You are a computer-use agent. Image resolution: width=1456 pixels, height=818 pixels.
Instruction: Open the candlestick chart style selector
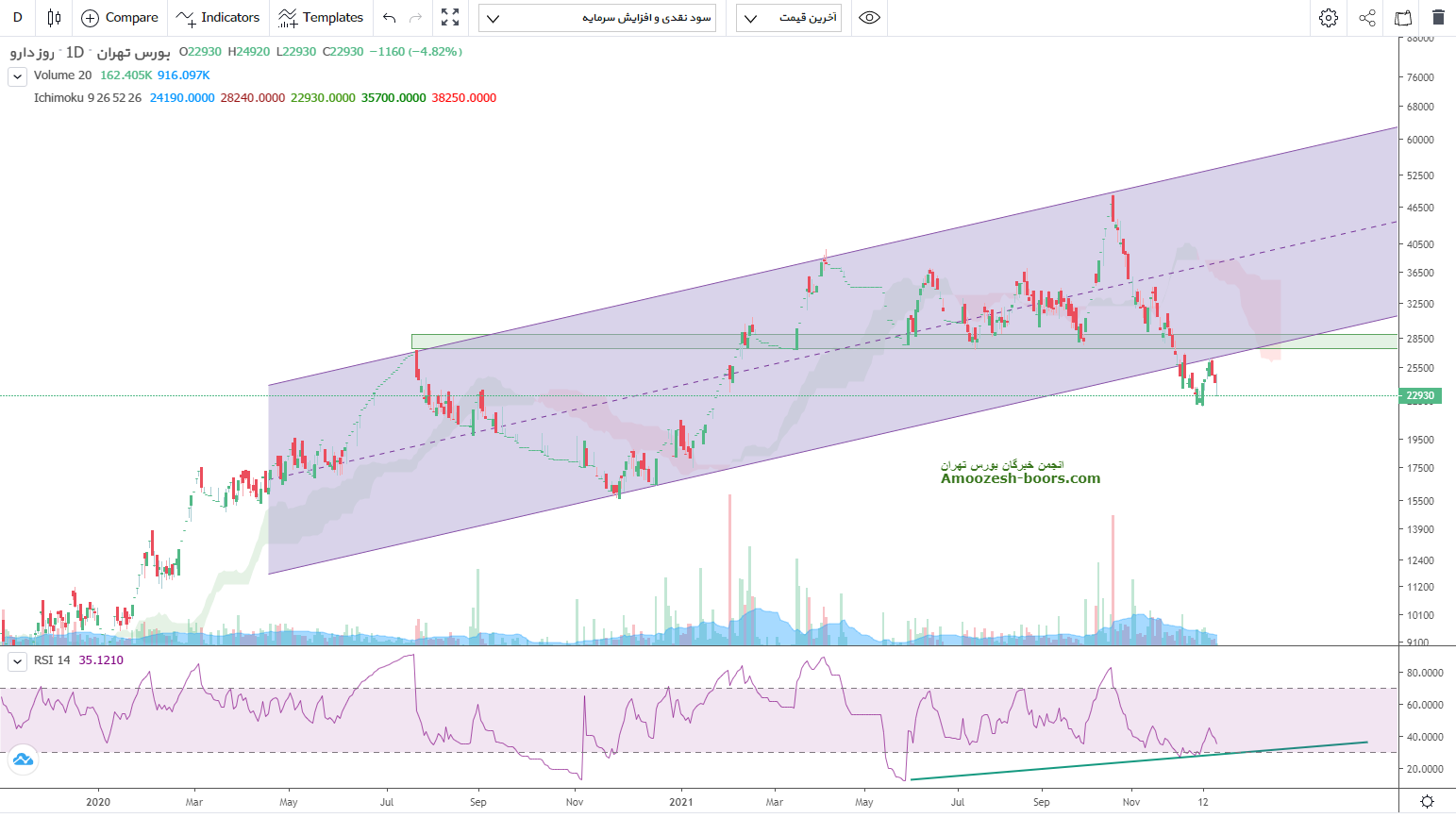[54, 18]
